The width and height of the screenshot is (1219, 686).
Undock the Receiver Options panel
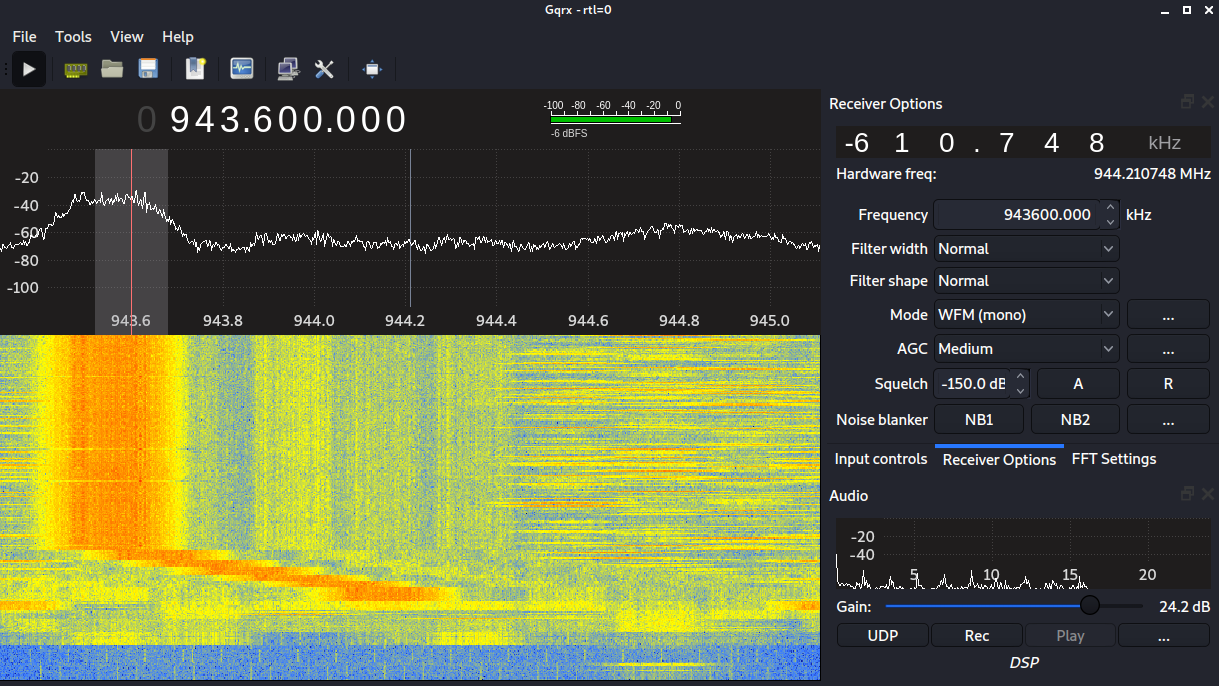pos(1187,102)
